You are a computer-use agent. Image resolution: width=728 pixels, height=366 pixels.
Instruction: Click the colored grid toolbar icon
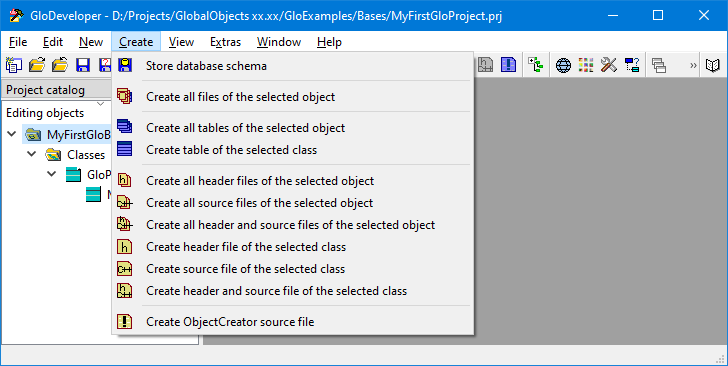coord(586,65)
